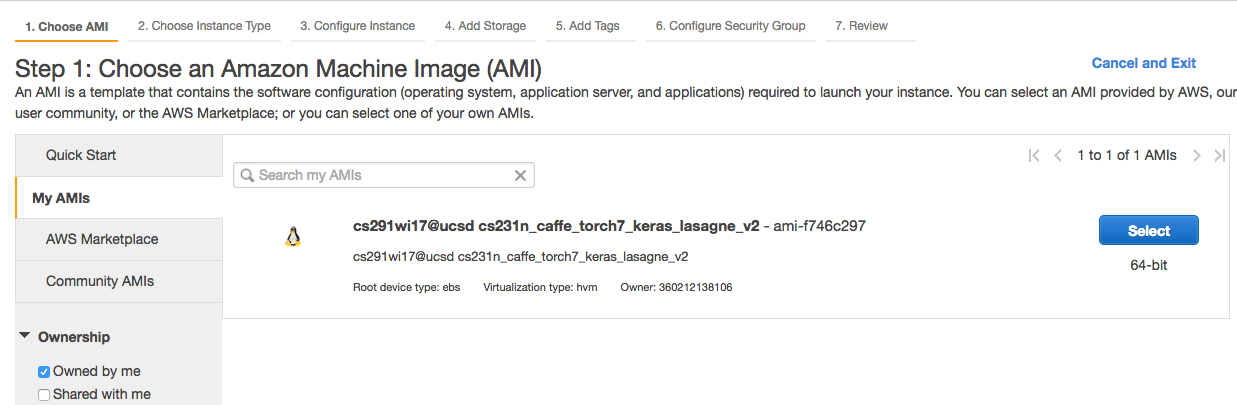Click the 1 to 1 of 1 AMIs text
The image size is (1237, 405).
click(x=1127, y=155)
